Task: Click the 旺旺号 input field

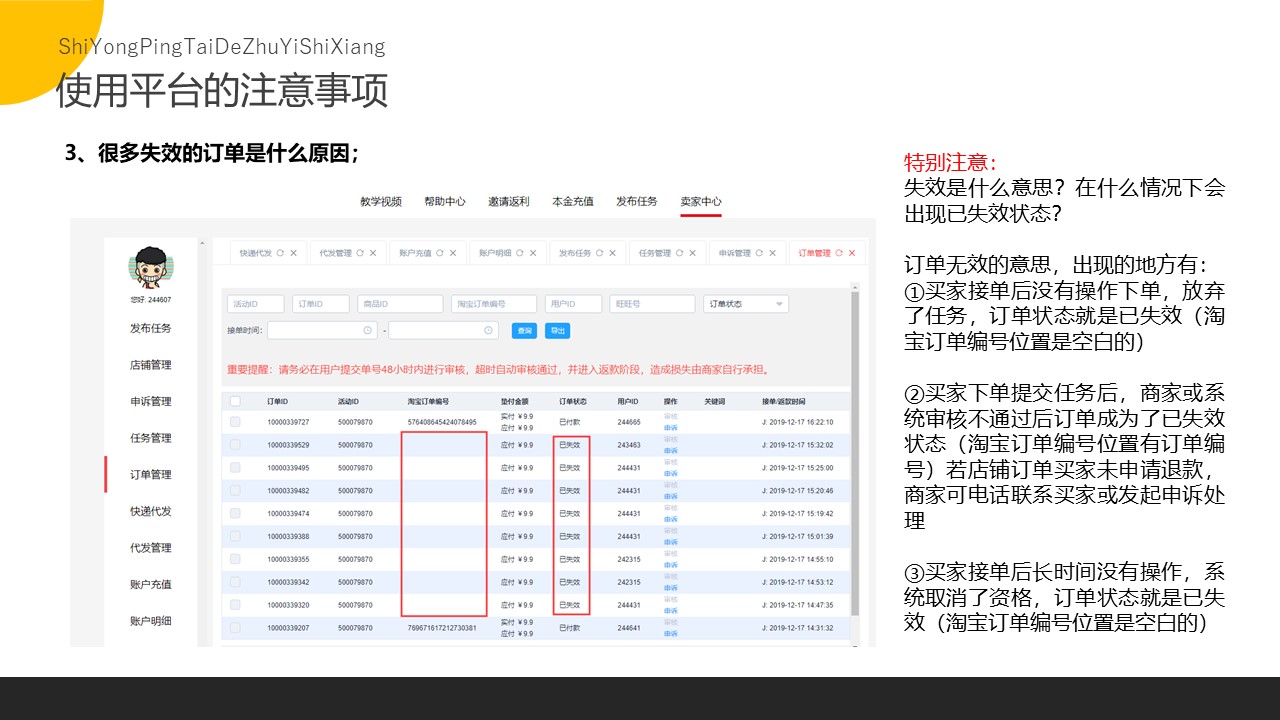Action: (652, 304)
